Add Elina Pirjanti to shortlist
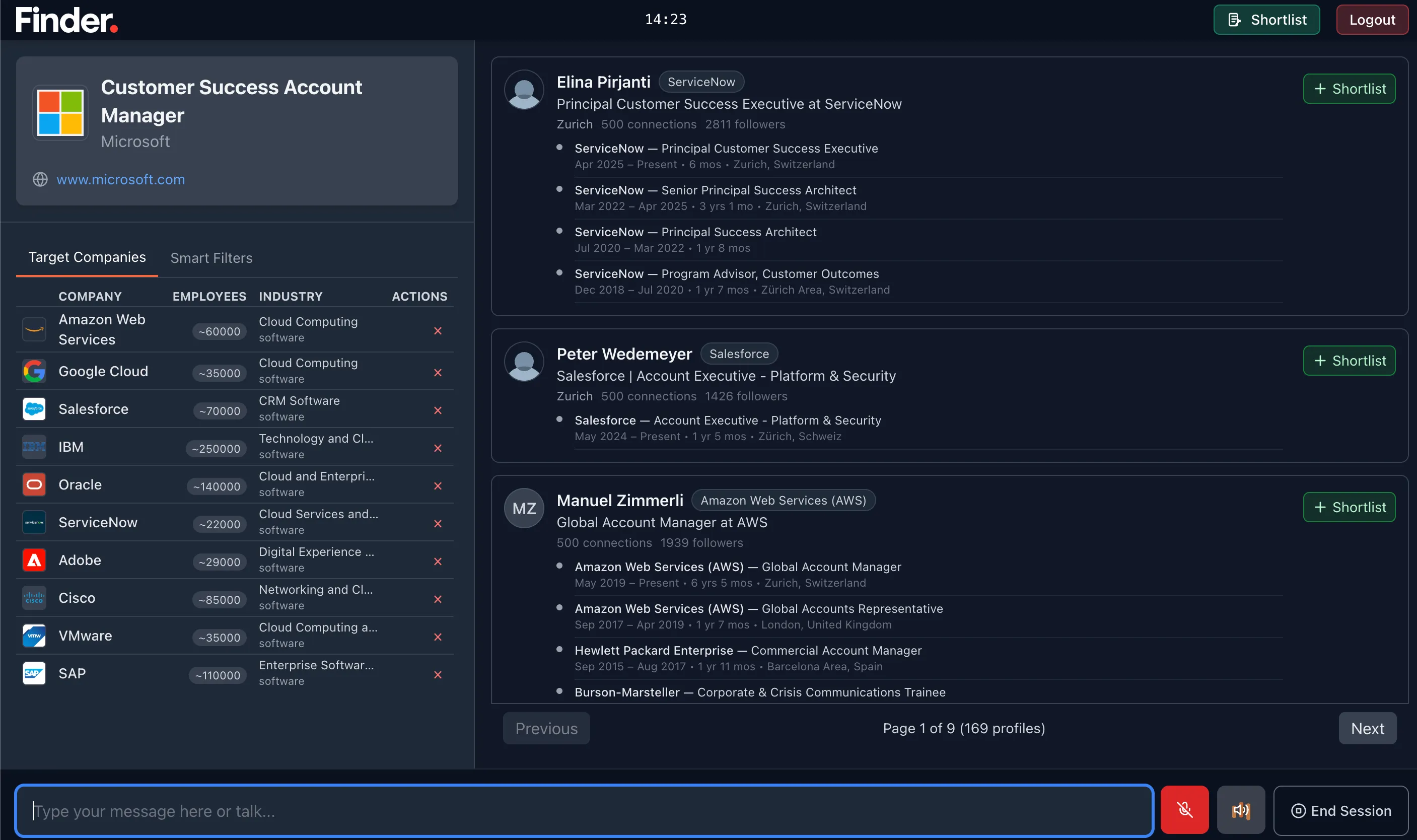 (x=1349, y=89)
